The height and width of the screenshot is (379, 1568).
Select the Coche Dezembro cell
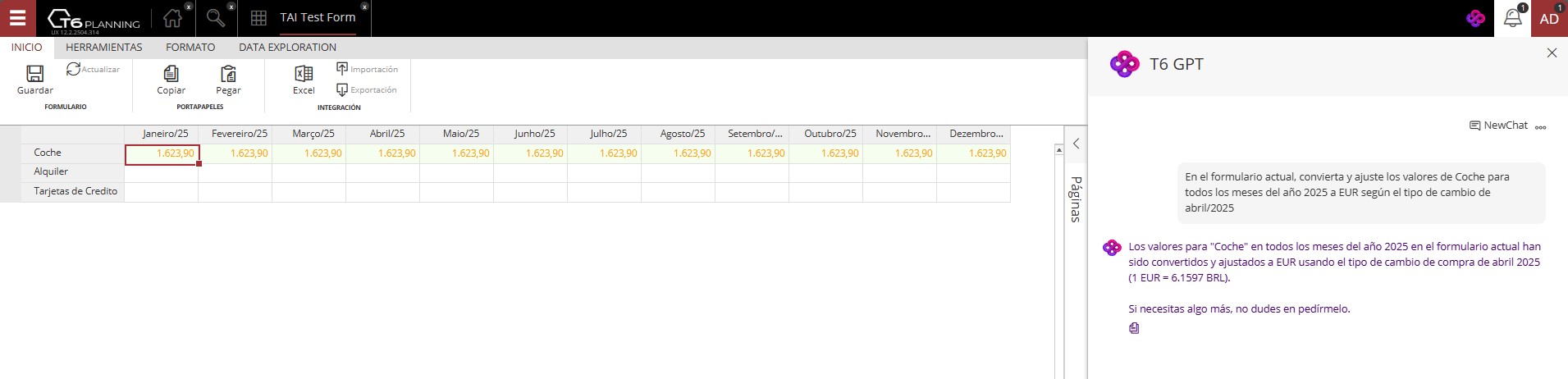pos(974,153)
